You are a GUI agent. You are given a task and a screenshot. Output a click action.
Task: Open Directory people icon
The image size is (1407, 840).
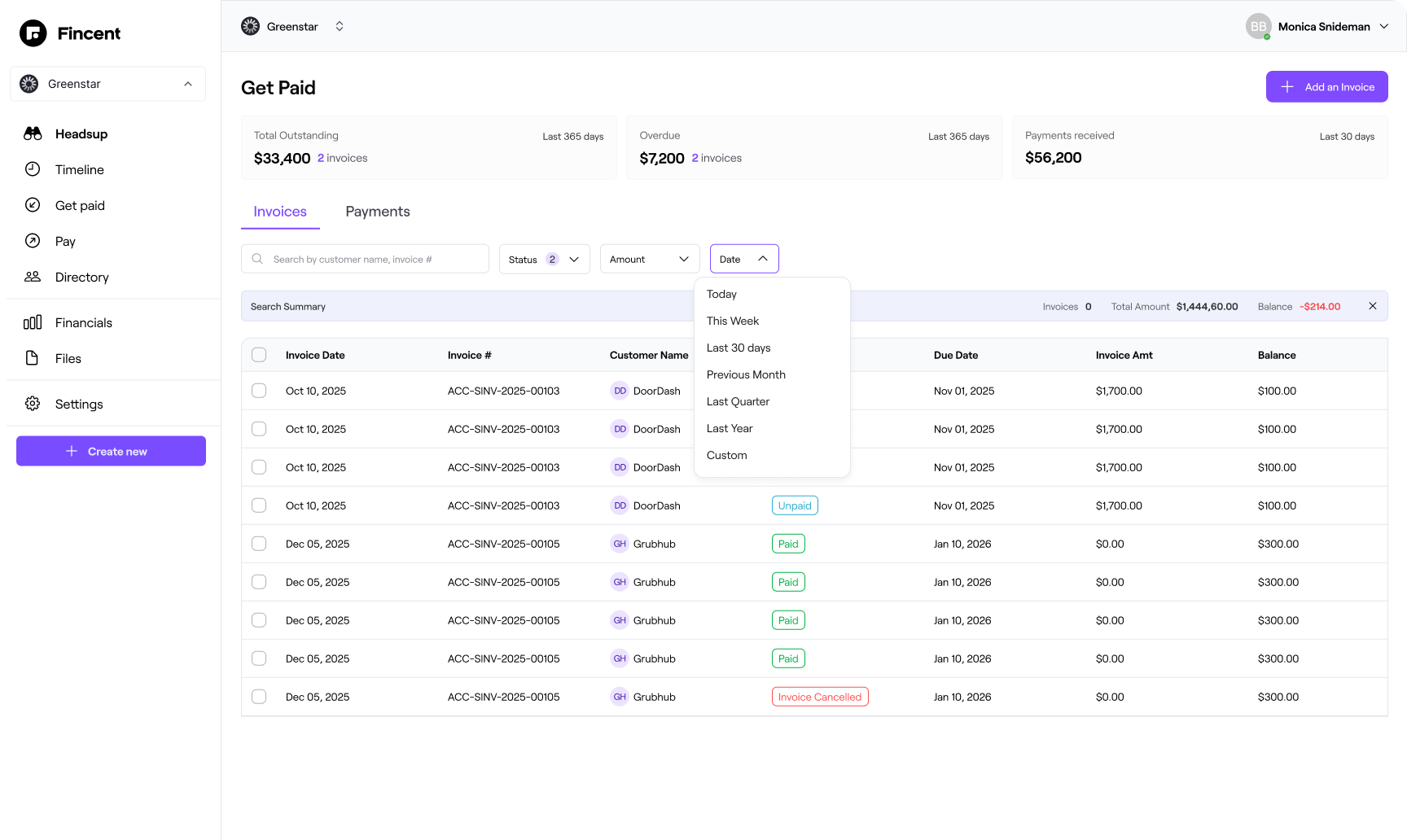pyautogui.click(x=33, y=277)
